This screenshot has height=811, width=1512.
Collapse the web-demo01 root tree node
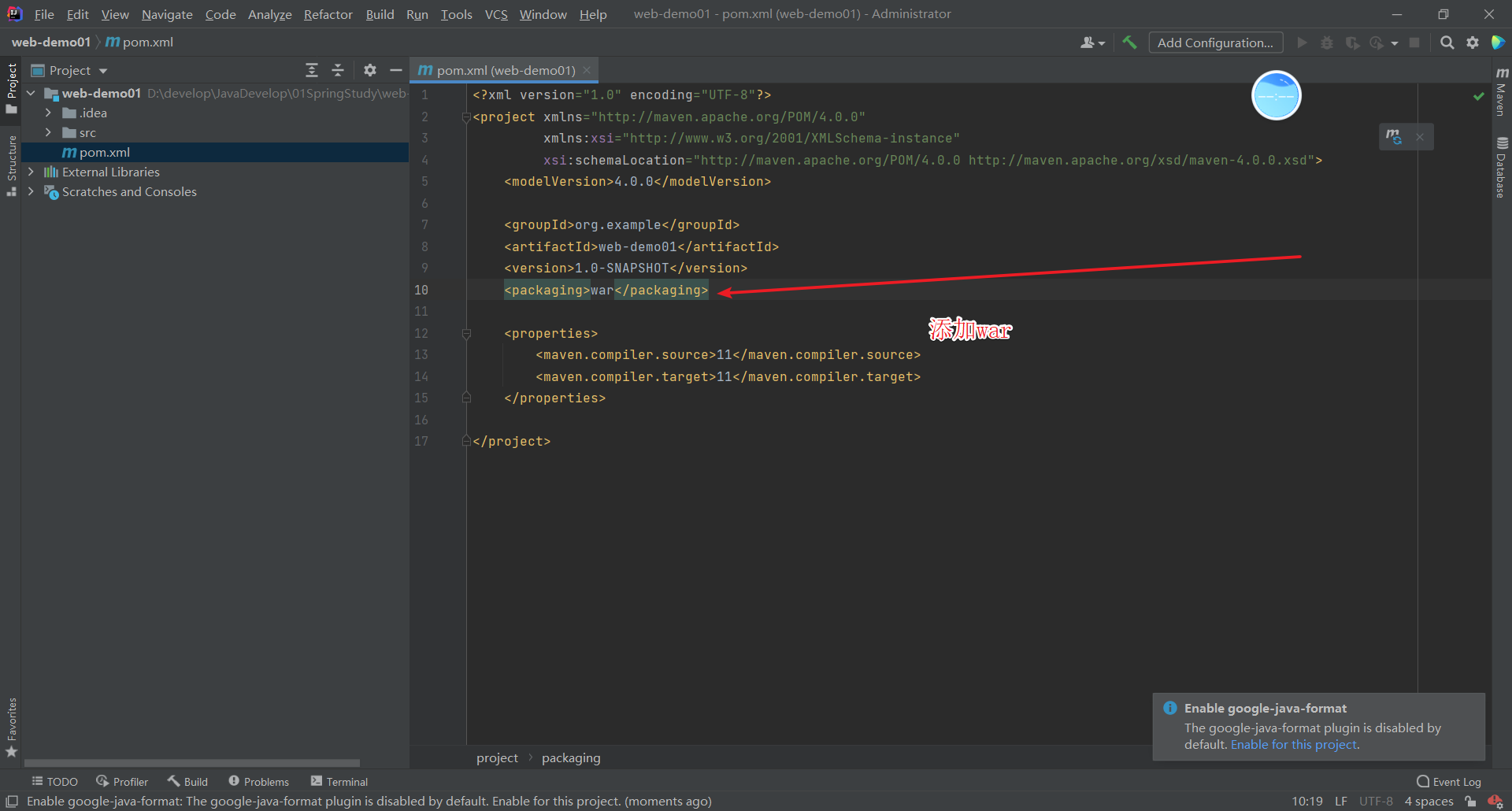(31, 93)
